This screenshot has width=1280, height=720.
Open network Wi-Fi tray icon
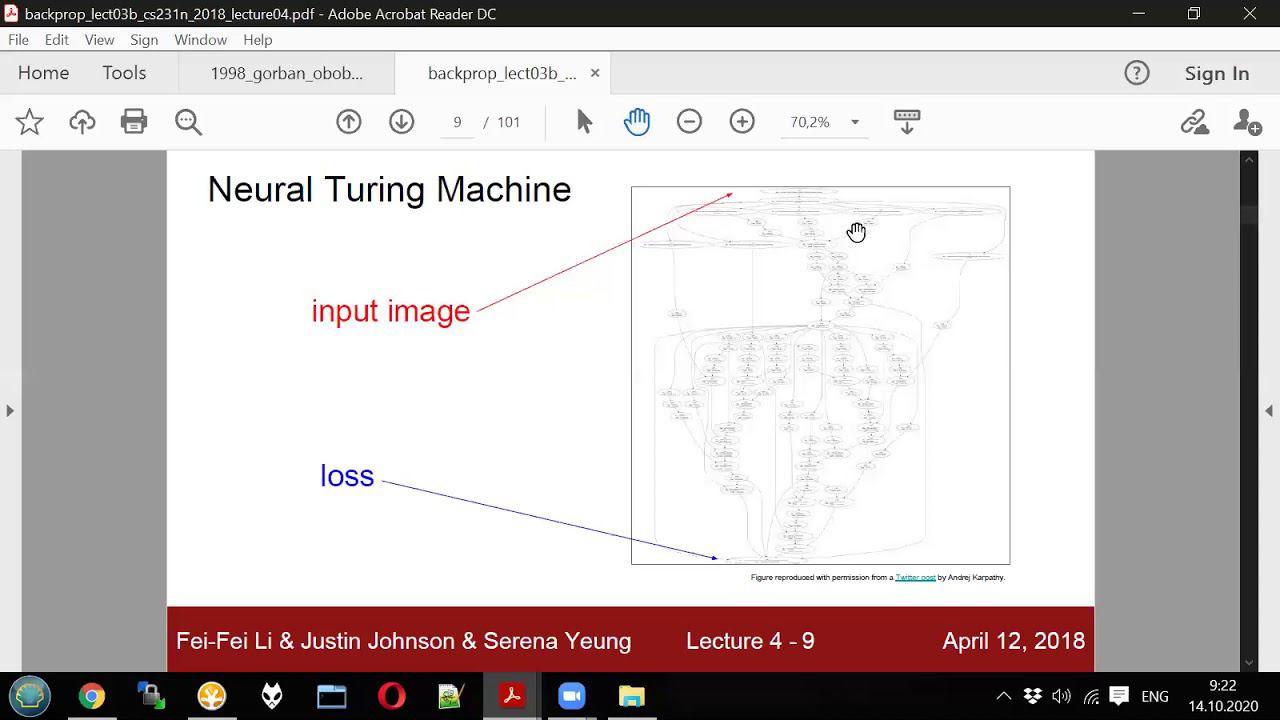pyautogui.click(x=1091, y=696)
